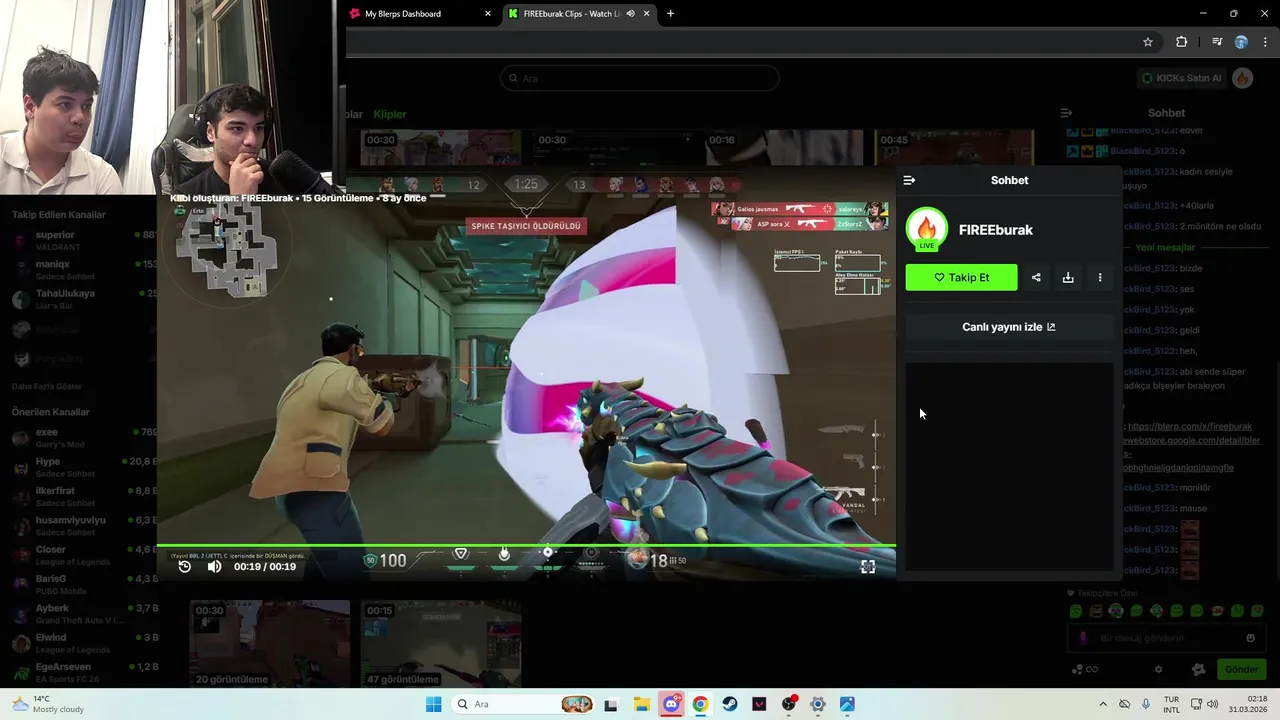Screen dimensions: 1280x720
Task: Open ilkerfirat recommended channel
Action: click(x=79, y=496)
